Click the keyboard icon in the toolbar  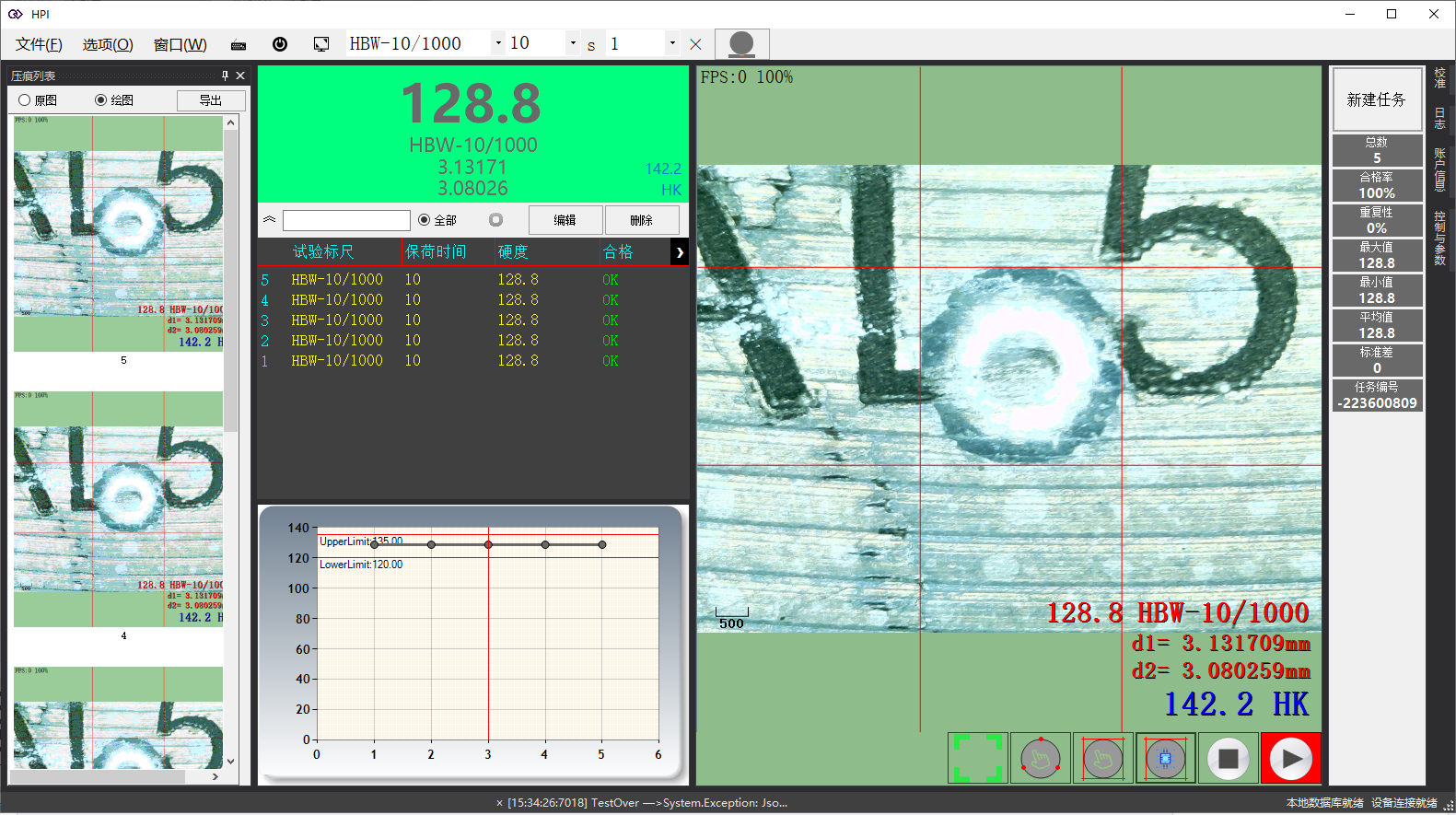(x=239, y=44)
